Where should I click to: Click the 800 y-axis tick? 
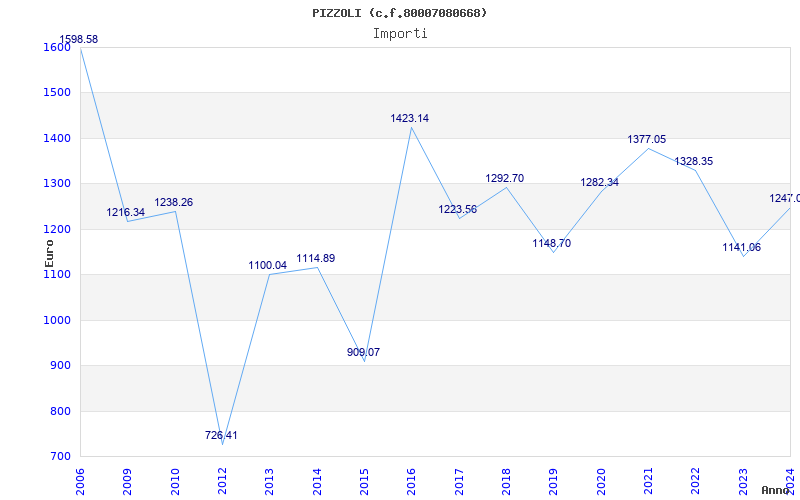click(60, 411)
